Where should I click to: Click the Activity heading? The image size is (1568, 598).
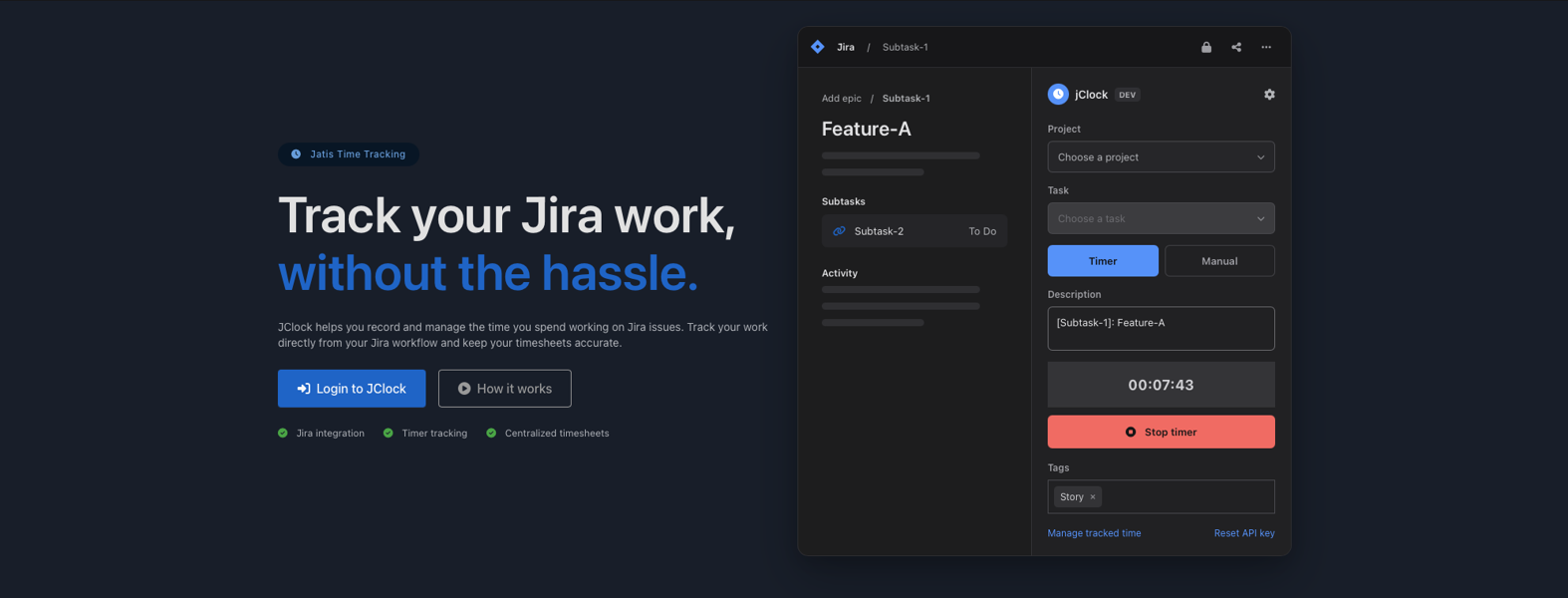(x=840, y=273)
